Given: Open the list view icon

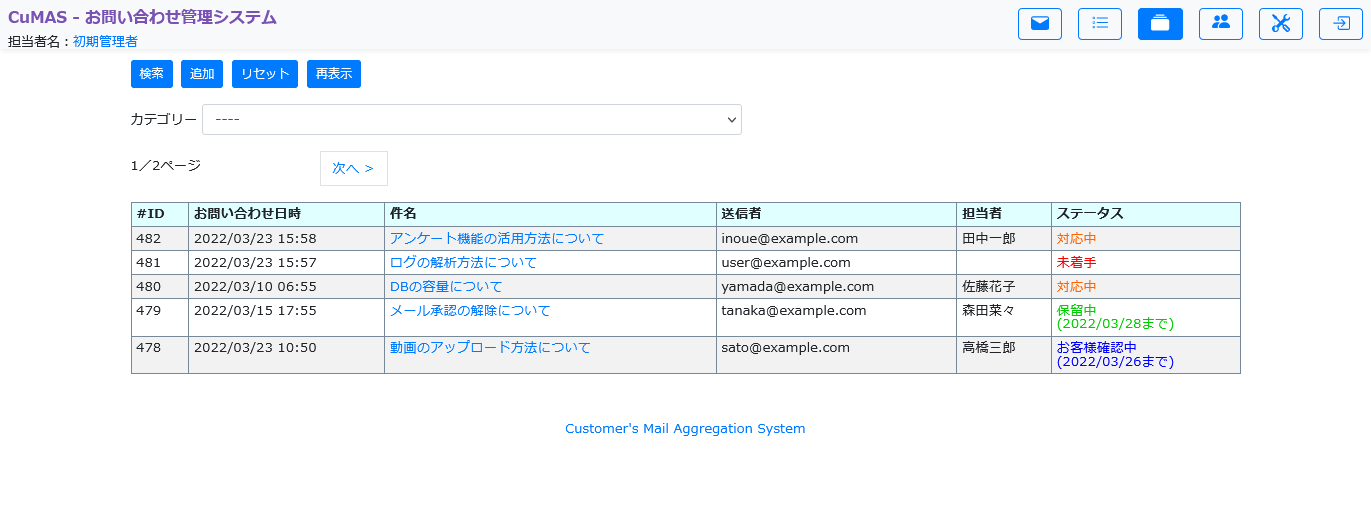Looking at the screenshot, I should [x=1099, y=24].
